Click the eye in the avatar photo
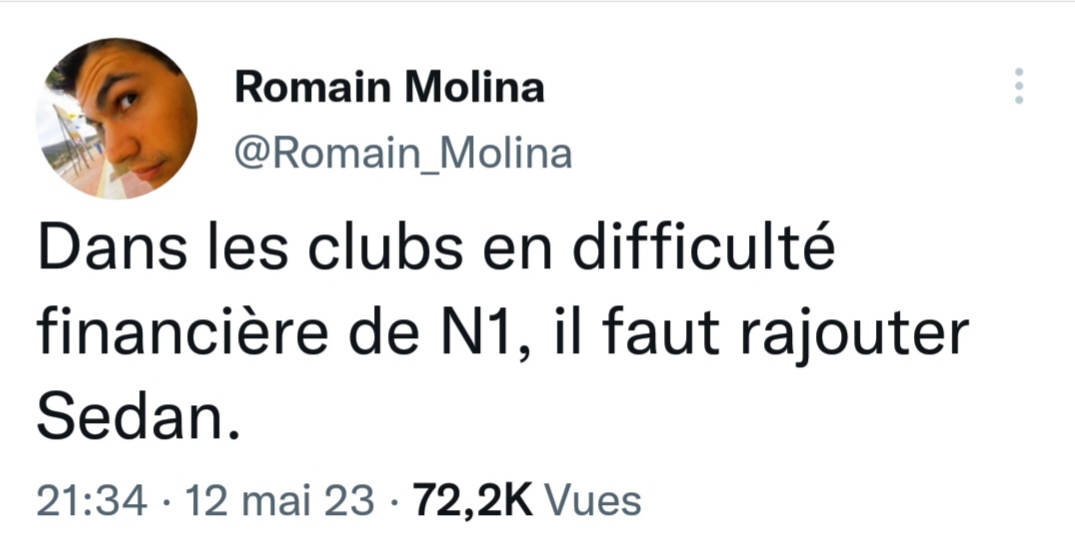The width and height of the screenshot is (1075, 556). click(127, 102)
